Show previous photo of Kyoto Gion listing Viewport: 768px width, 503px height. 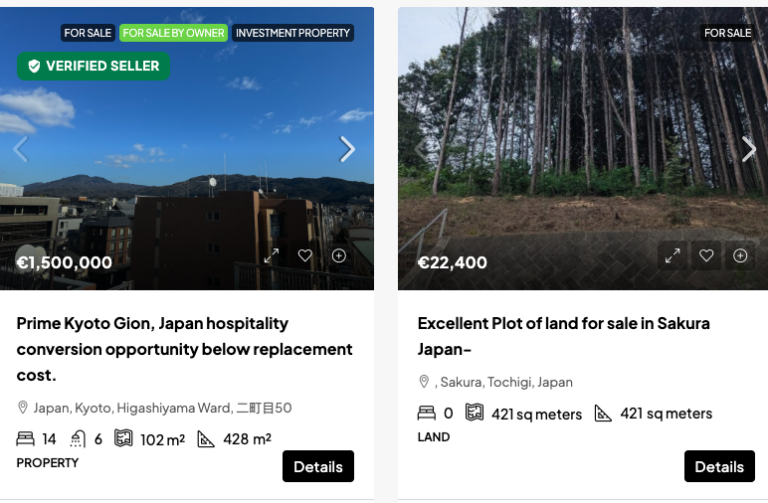(21, 149)
